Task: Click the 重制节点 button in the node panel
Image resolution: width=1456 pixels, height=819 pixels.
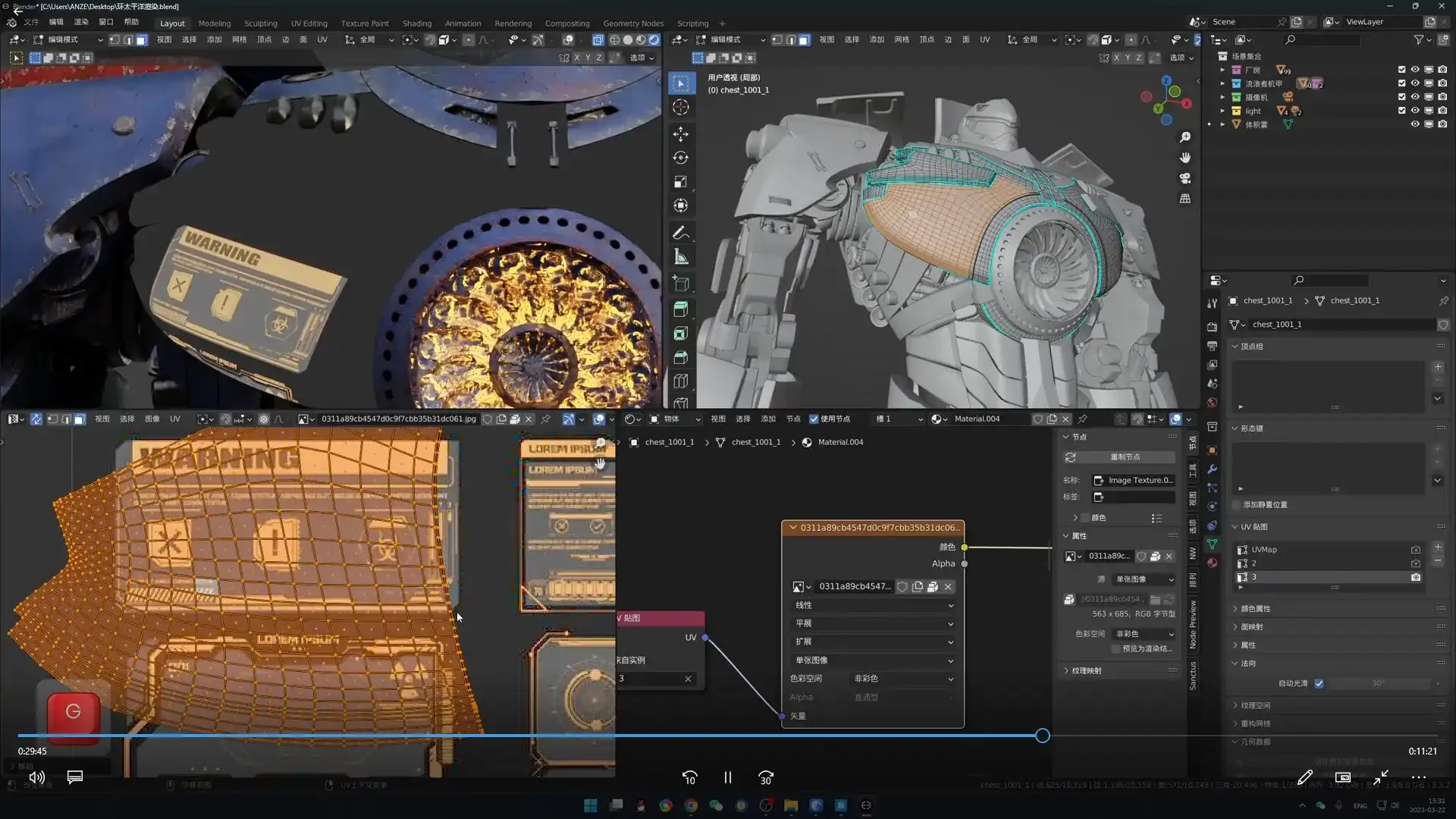Action: [1121, 457]
